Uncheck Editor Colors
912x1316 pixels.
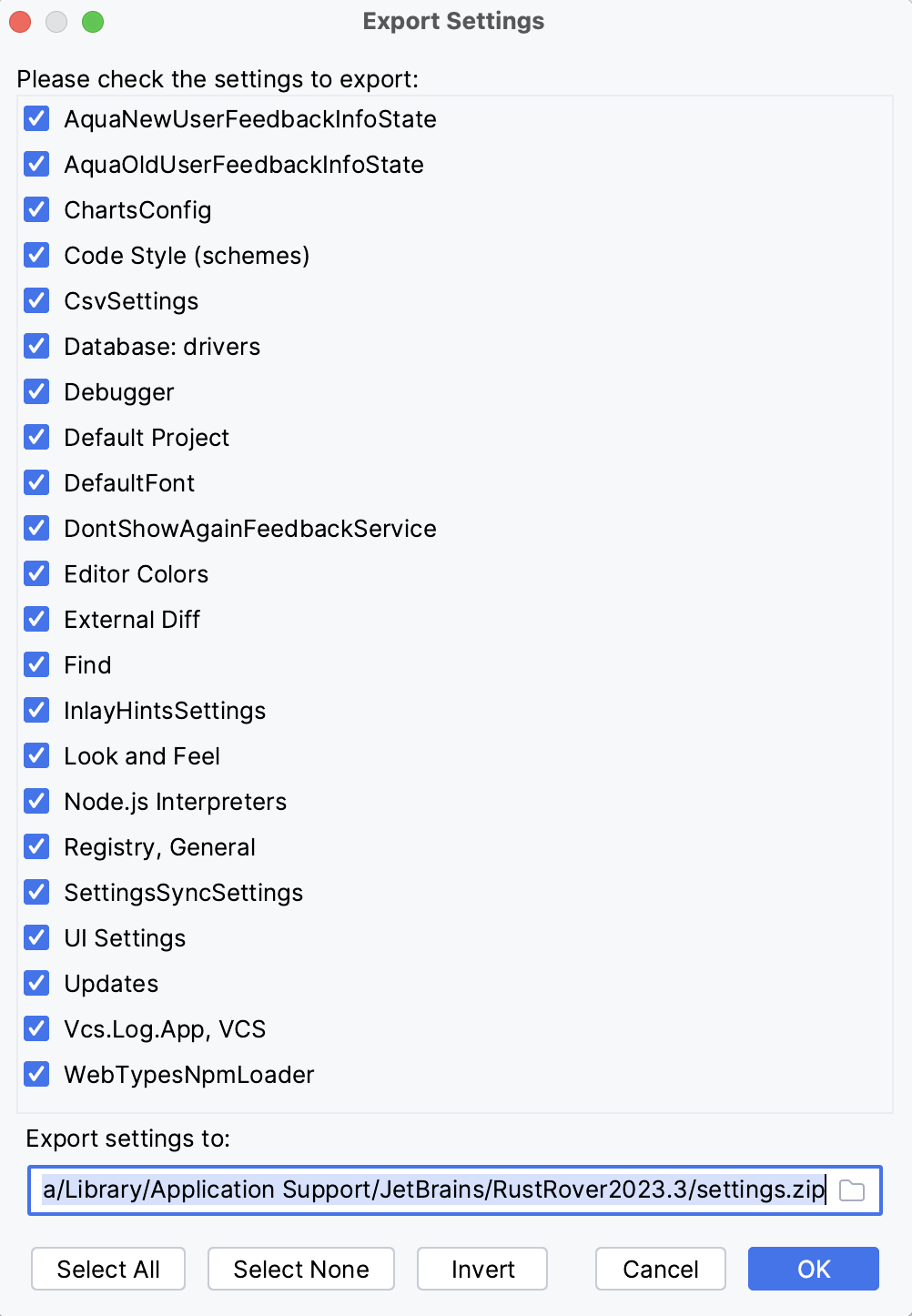36,573
